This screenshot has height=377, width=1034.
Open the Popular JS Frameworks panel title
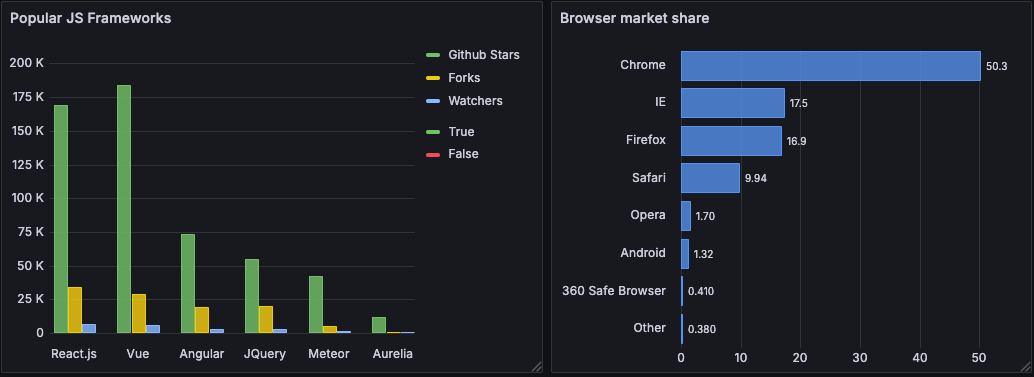pos(90,18)
